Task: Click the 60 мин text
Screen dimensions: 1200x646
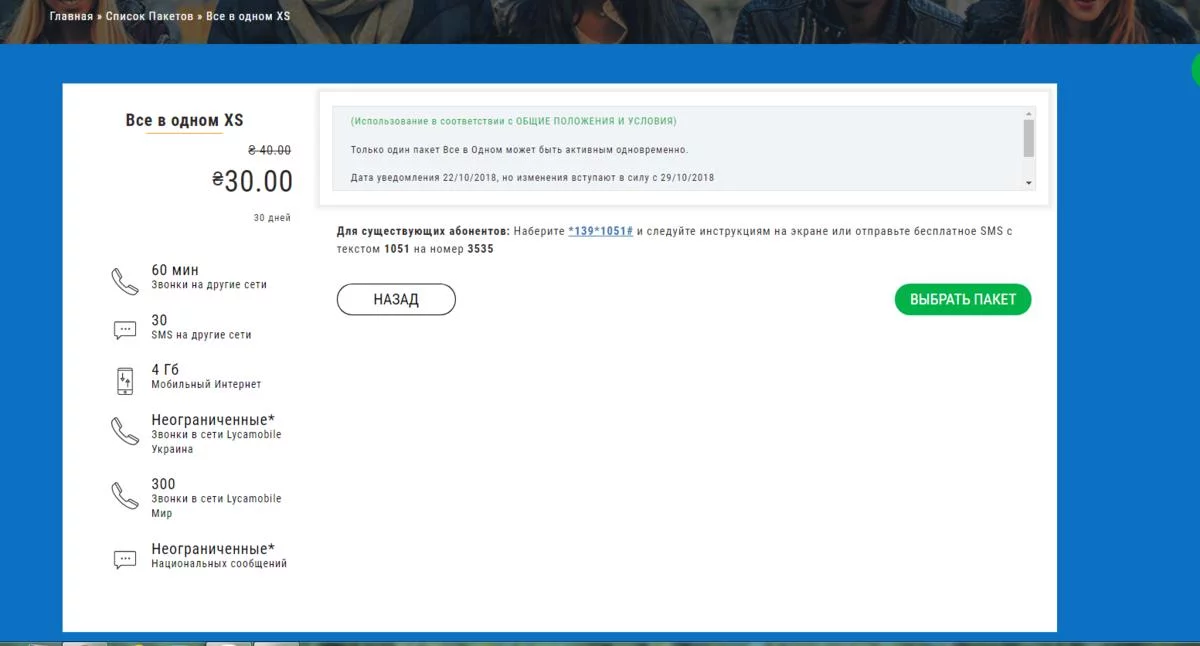Action: [x=175, y=270]
